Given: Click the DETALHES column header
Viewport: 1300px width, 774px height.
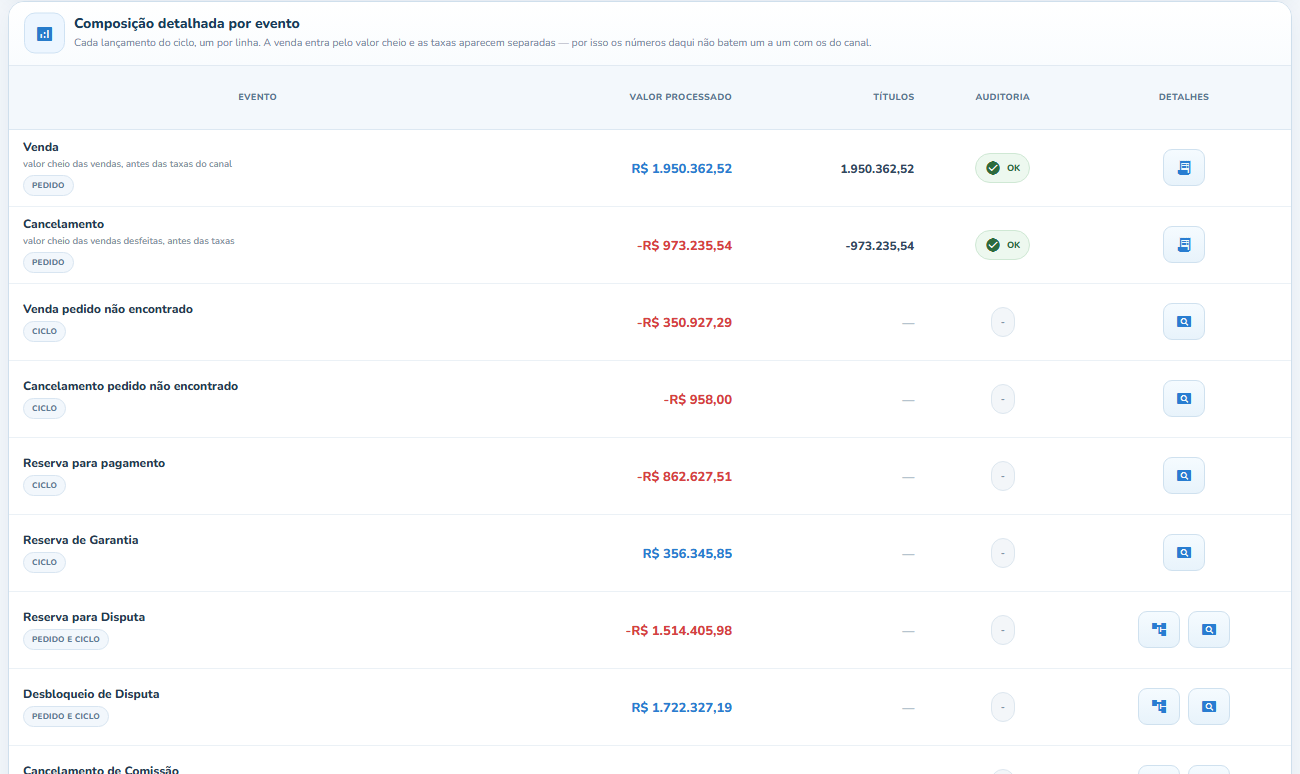Looking at the screenshot, I should click(x=1184, y=97).
